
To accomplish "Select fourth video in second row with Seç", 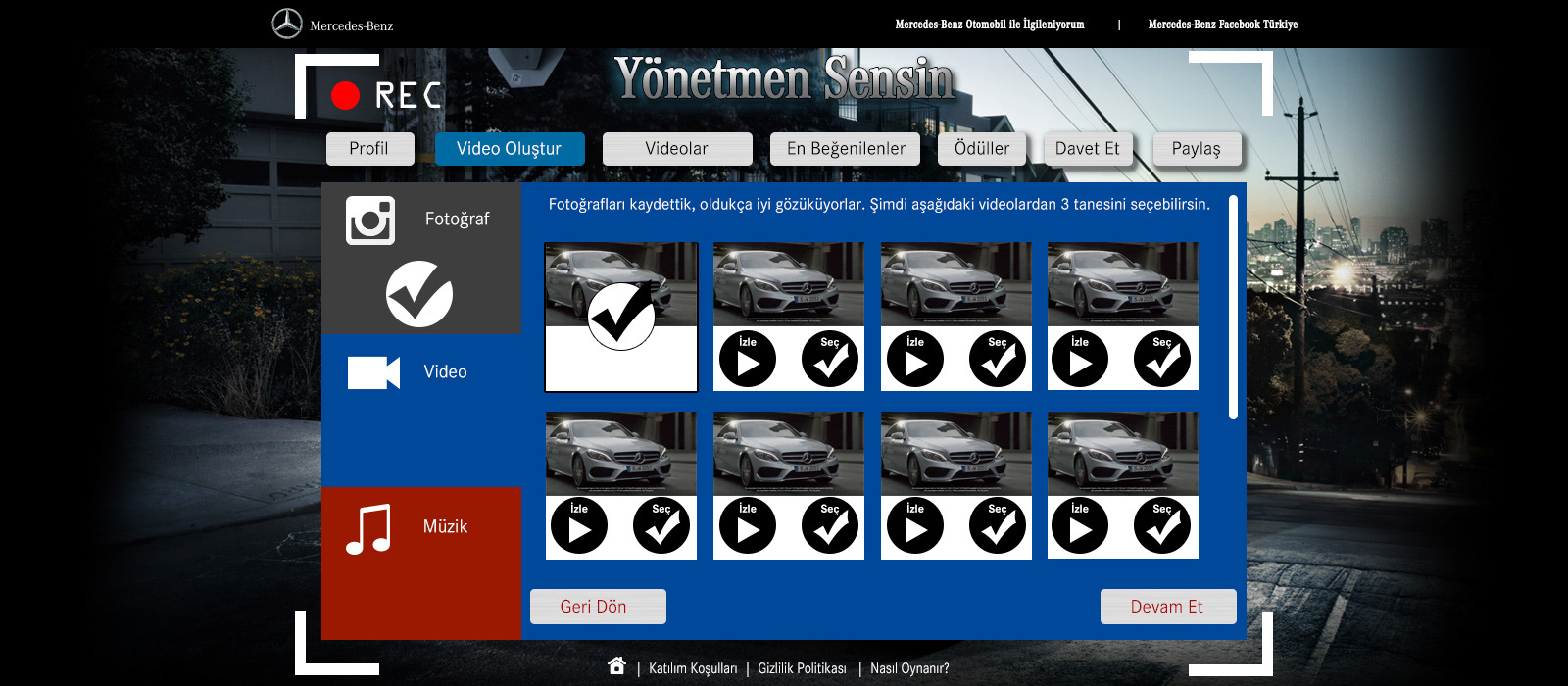I will 1162,525.
